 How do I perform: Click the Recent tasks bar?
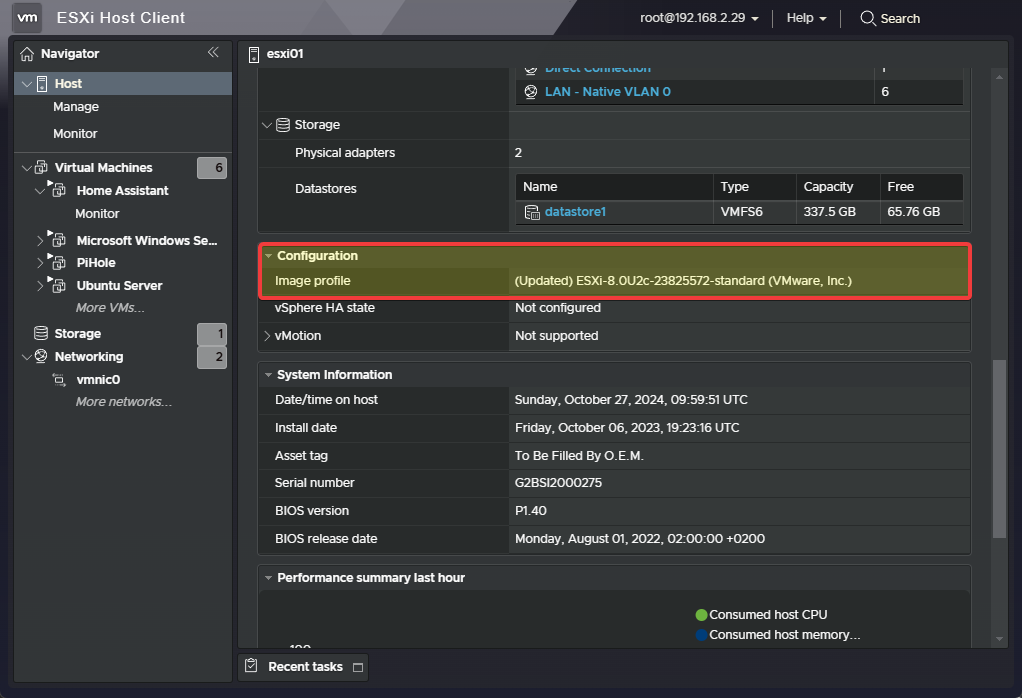303,667
